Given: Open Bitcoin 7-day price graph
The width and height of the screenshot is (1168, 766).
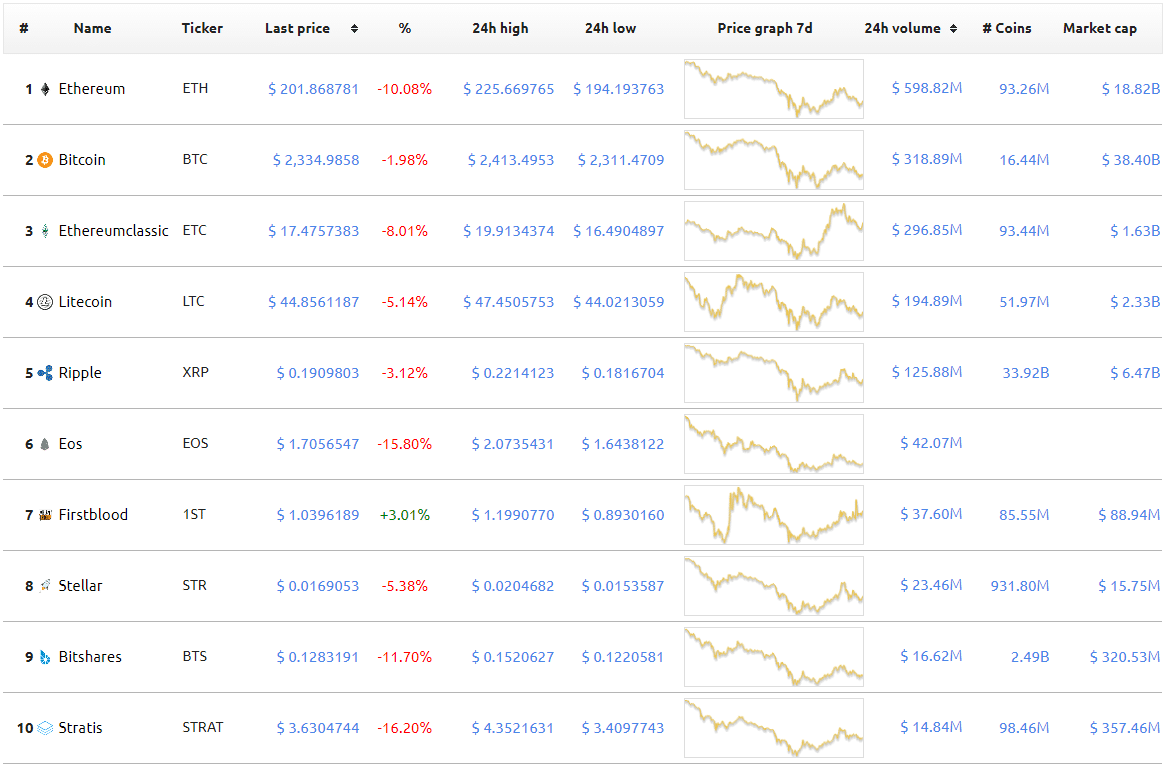Looking at the screenshot, I should (x=774, y=160).
